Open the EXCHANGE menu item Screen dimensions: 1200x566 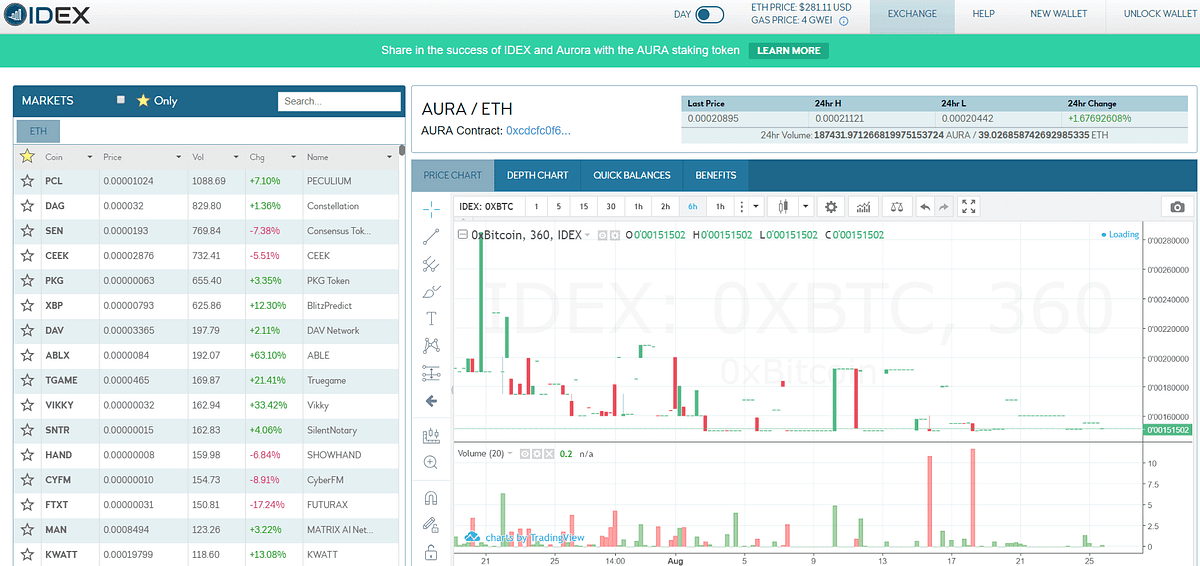[x=912, y=14]
